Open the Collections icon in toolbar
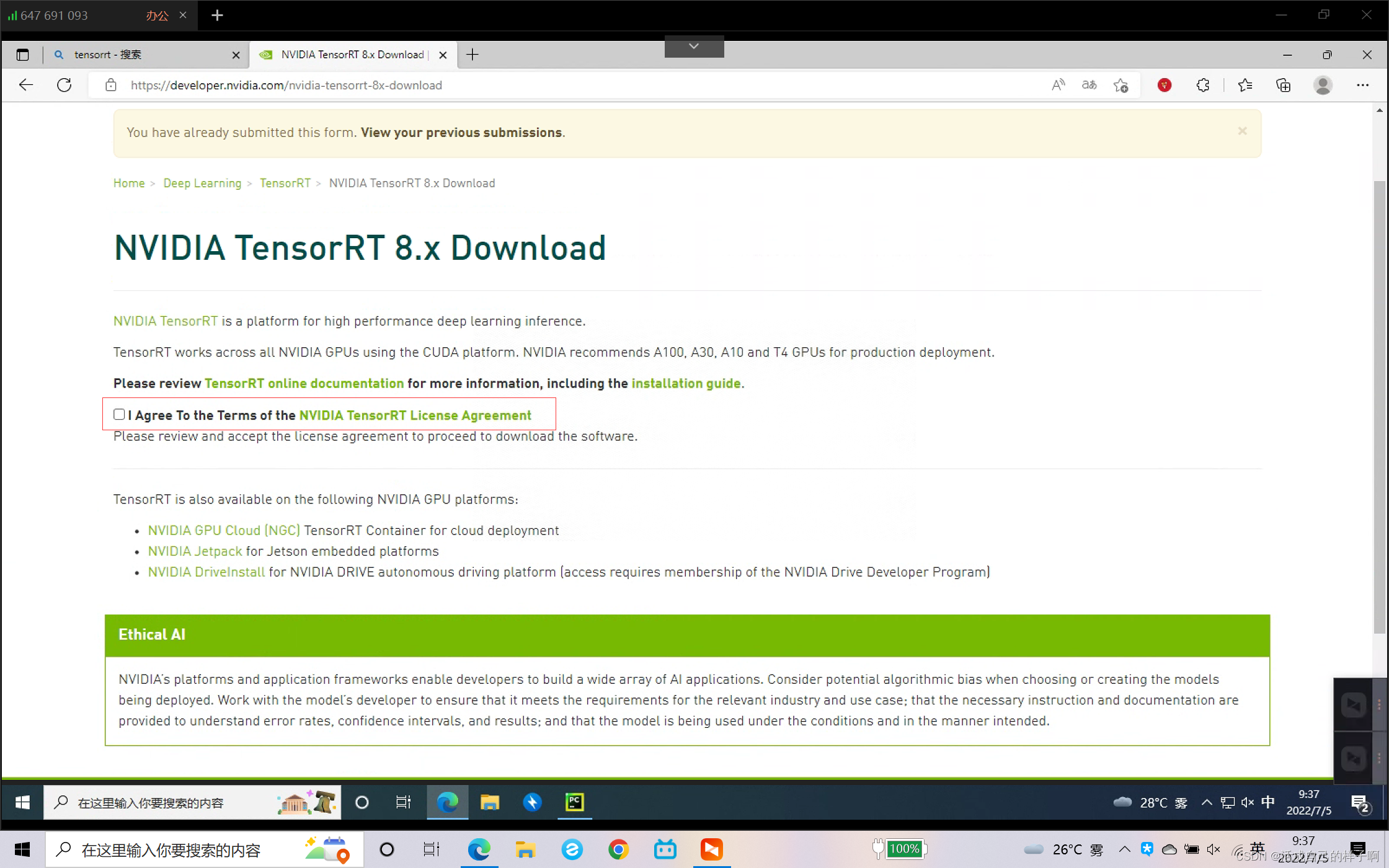Viewport: 1389px width, 868px height. tap(1283, 85)
